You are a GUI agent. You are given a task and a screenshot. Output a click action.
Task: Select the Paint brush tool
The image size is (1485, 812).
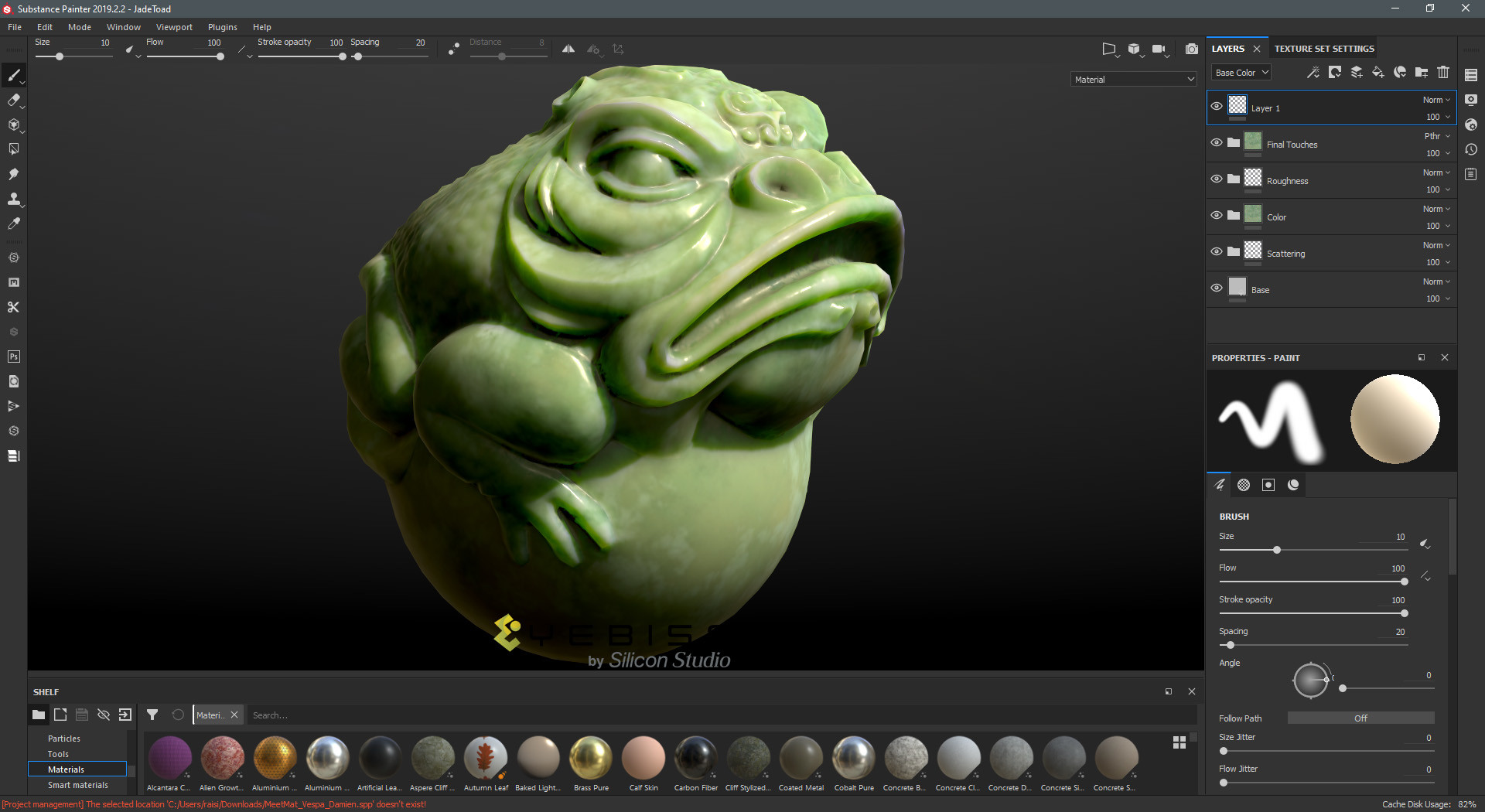[x=14, y=75]
